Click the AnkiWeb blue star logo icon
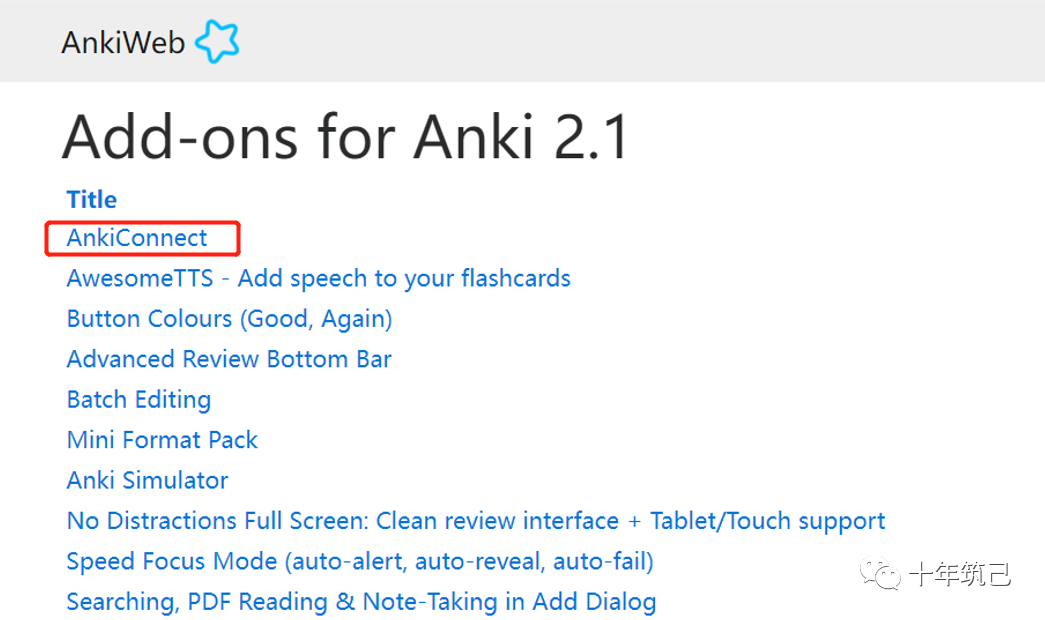Viewport: 1045px width, 620px height. (217, 41)
